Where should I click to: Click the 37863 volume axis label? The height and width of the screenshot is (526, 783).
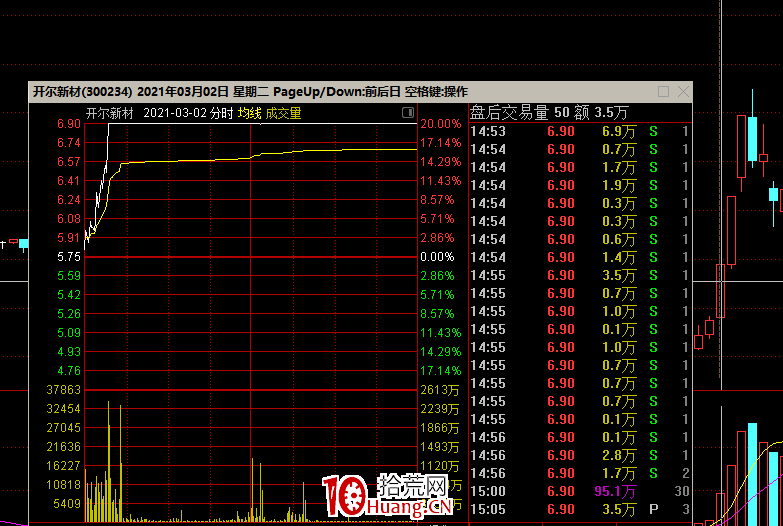[62, 389]
